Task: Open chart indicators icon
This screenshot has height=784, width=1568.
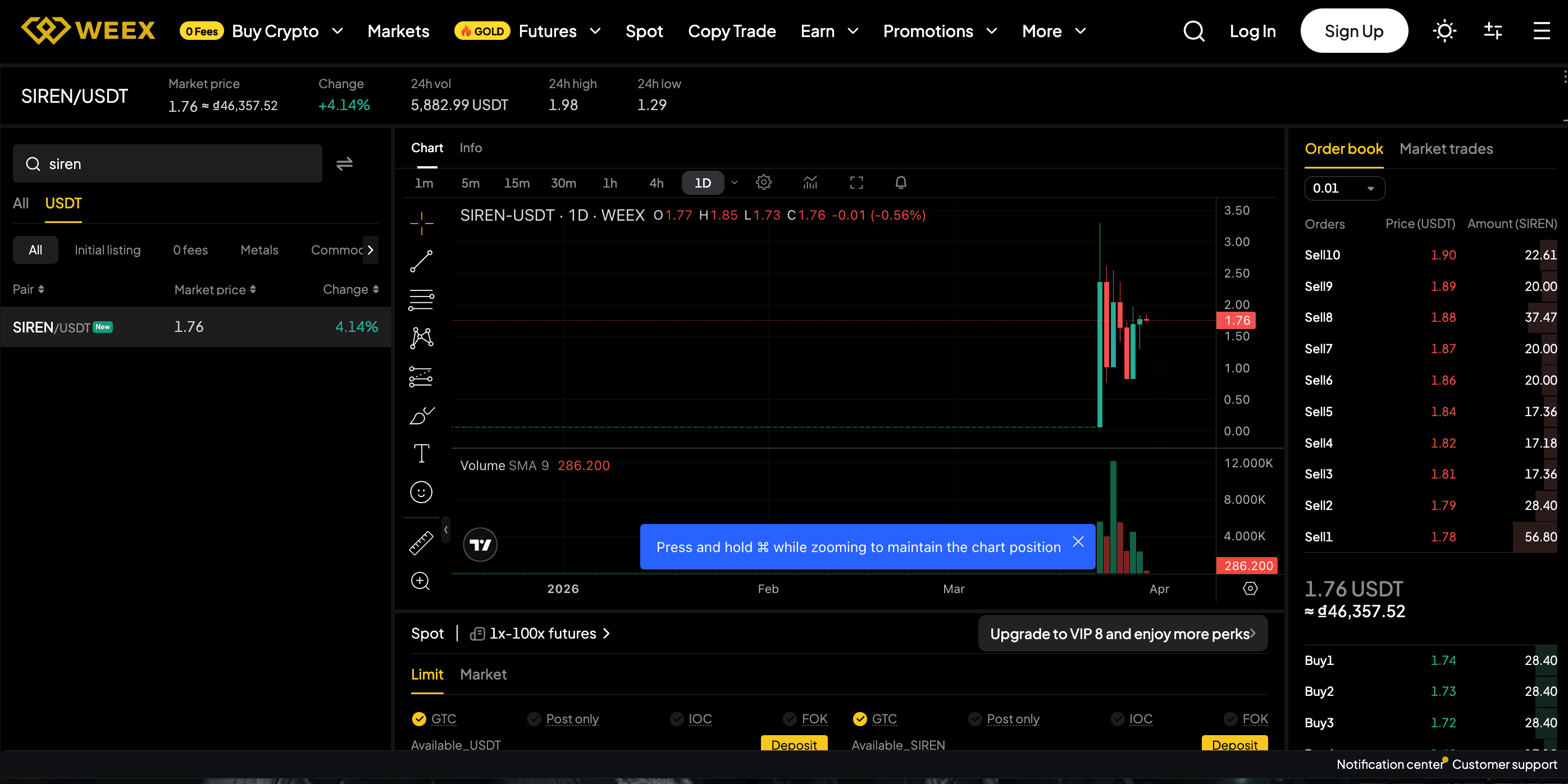Action: click(x=810, y=183)
